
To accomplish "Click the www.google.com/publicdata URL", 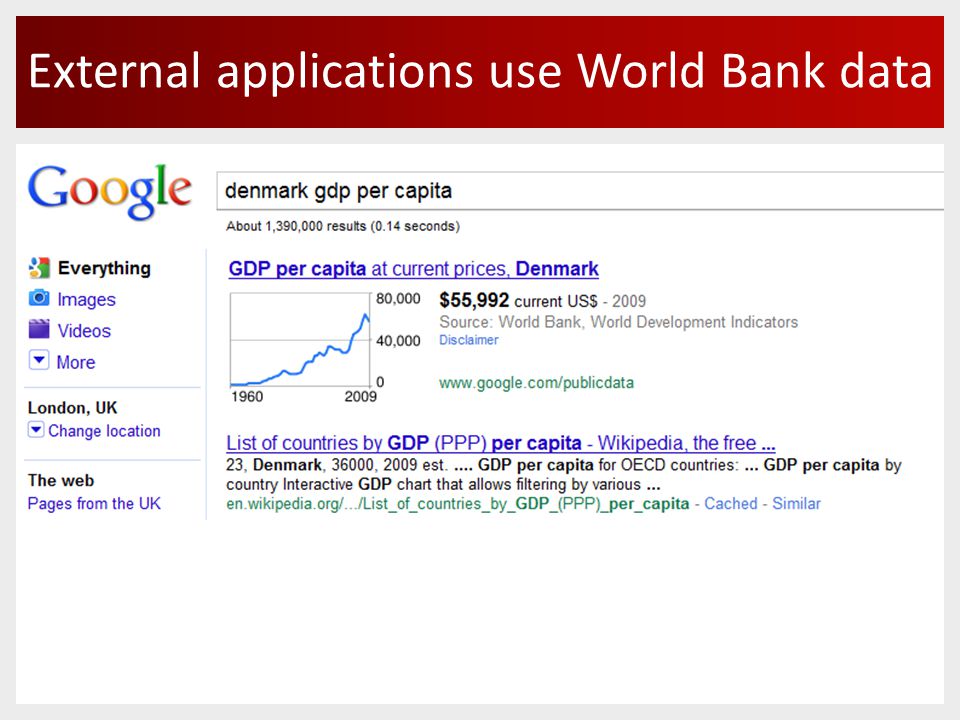I will (x=536, y=383).
